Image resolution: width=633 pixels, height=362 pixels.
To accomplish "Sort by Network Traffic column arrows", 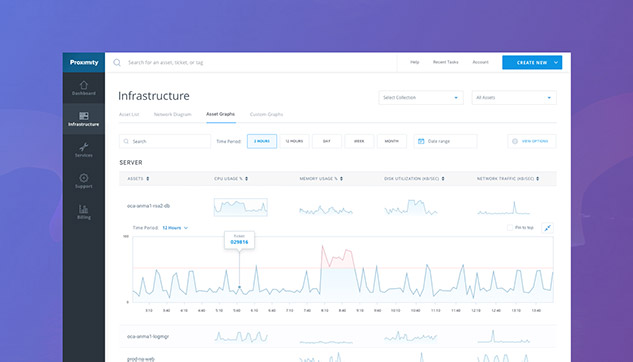I will coord(537,179).
